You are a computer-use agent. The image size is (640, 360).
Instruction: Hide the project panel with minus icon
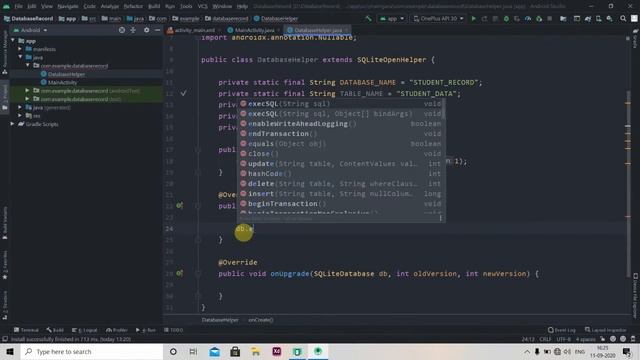pos(157,30)
